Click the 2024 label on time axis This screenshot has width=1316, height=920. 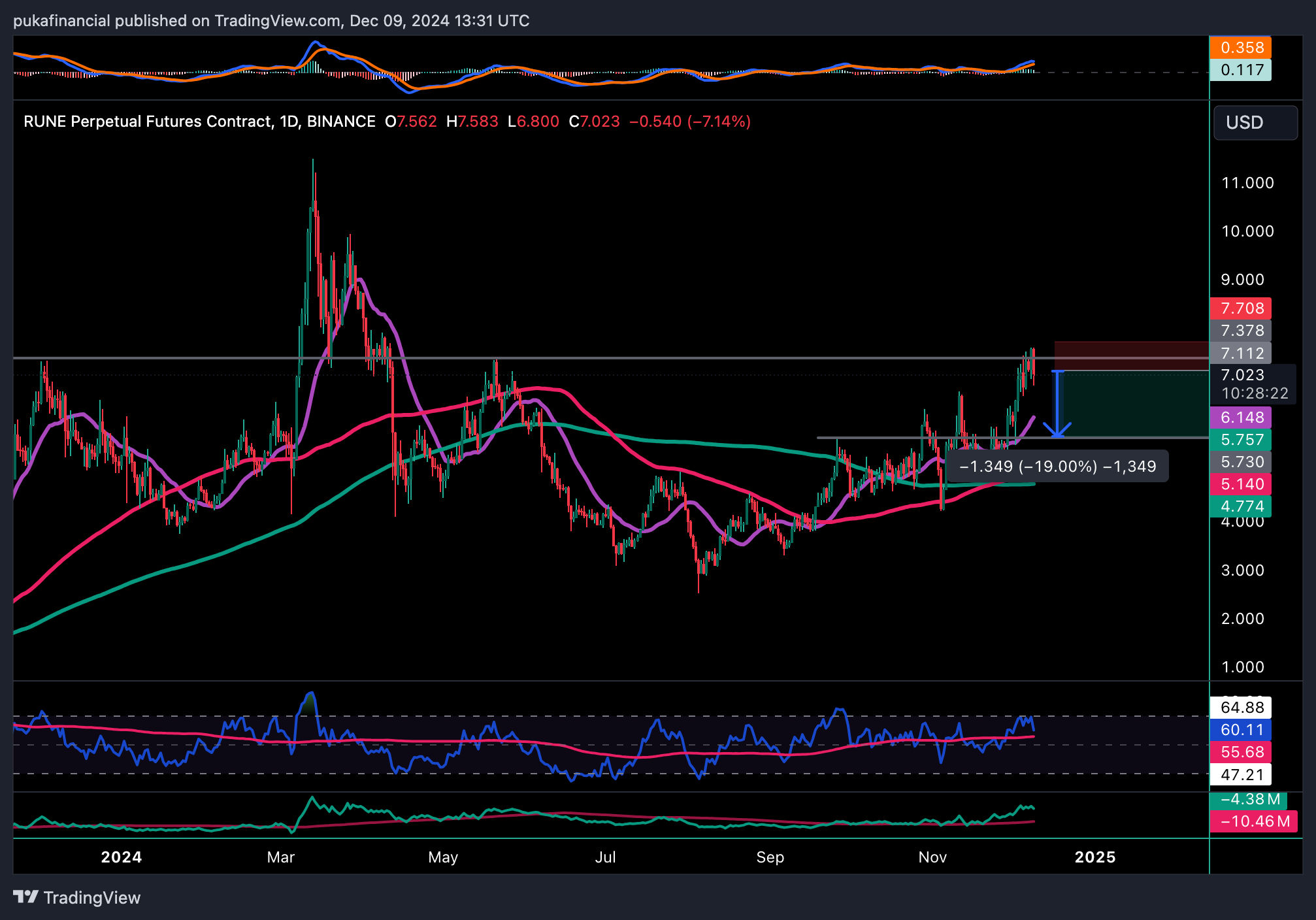click(122, 857)
